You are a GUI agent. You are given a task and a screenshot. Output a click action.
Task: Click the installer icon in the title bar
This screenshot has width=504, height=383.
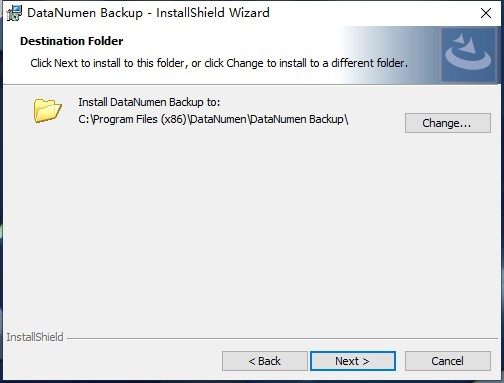(14, 13)
